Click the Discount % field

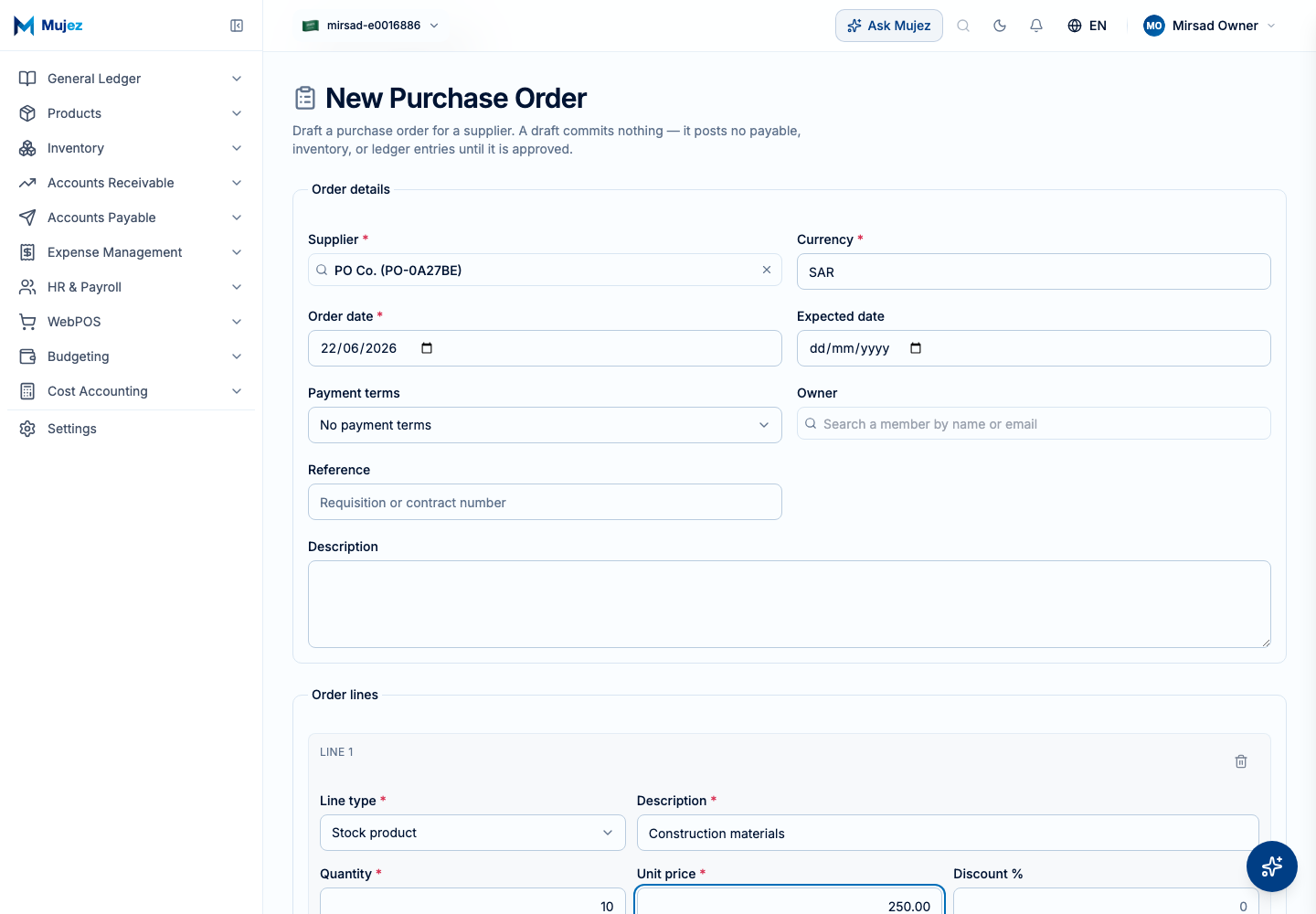1106,901
